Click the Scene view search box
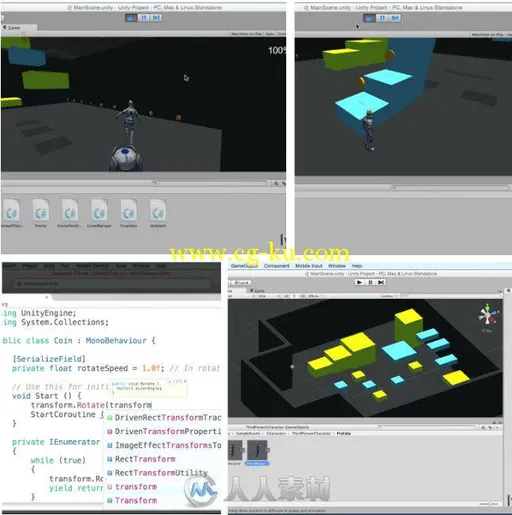This screenshot has height=515, width=512. pos(450,296)
